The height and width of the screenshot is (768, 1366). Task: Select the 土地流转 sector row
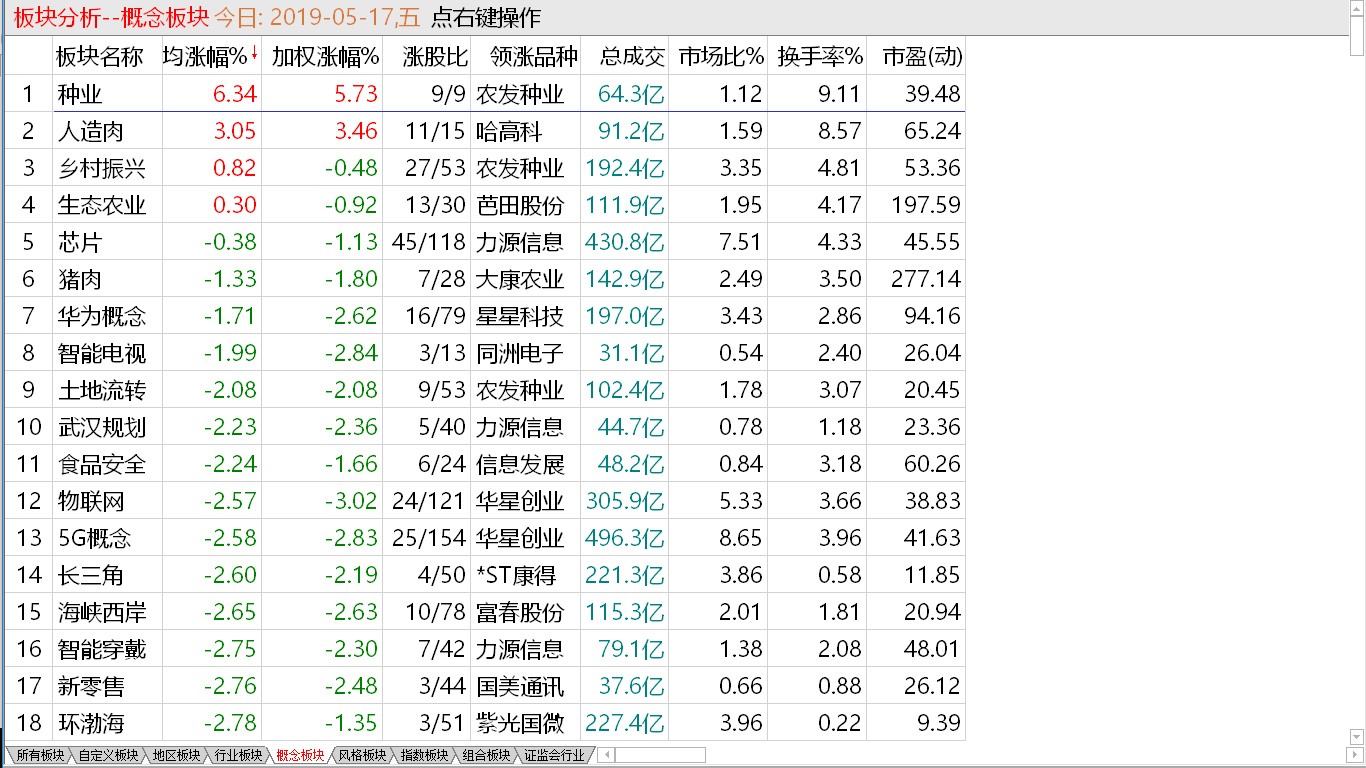[x=485, y=390]
